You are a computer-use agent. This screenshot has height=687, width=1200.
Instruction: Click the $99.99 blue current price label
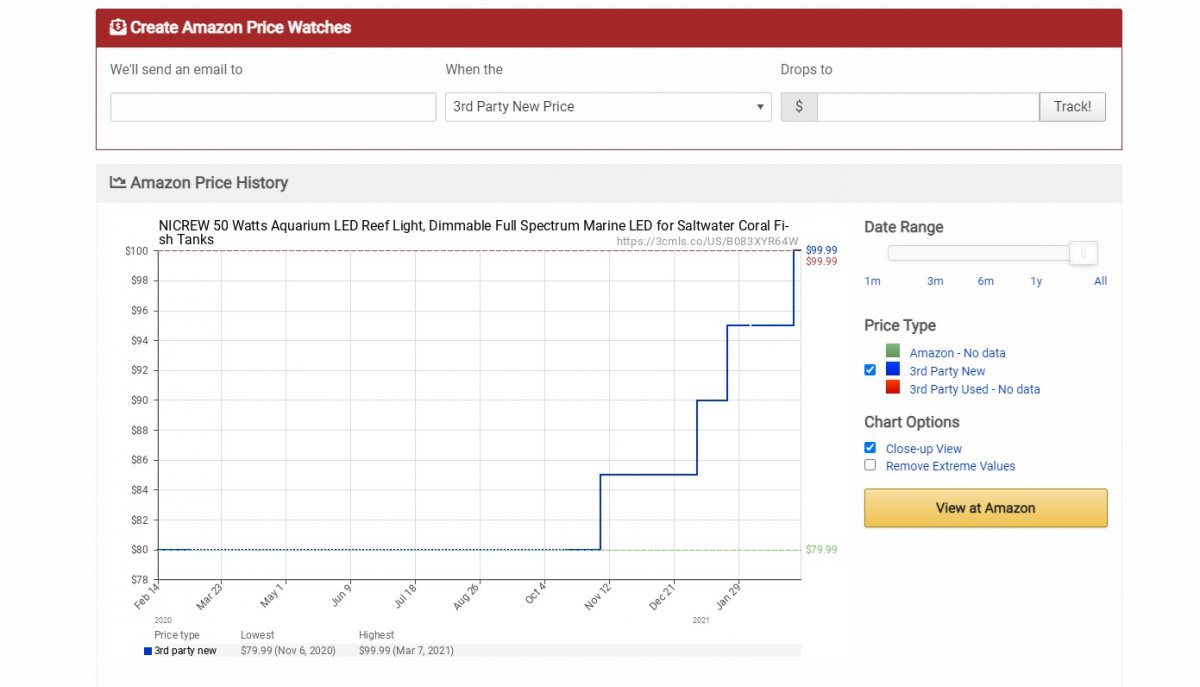pyautogui.click(x=821, y=250)
